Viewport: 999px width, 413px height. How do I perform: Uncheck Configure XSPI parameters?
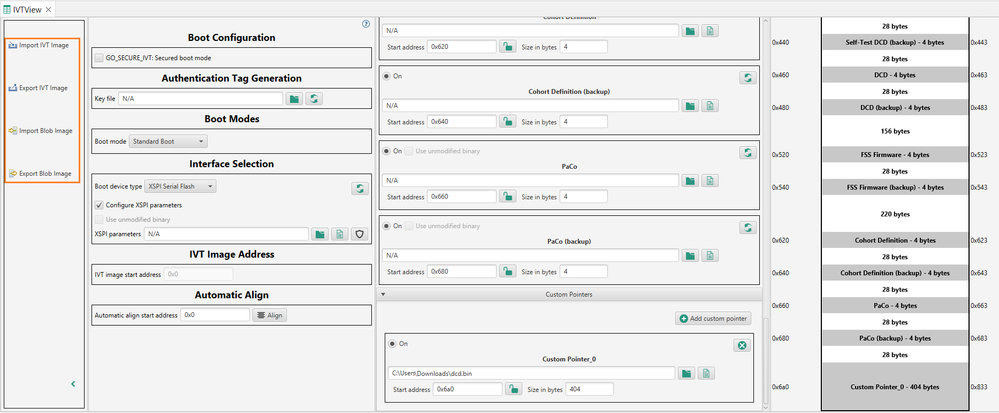(x=99, y=205)
